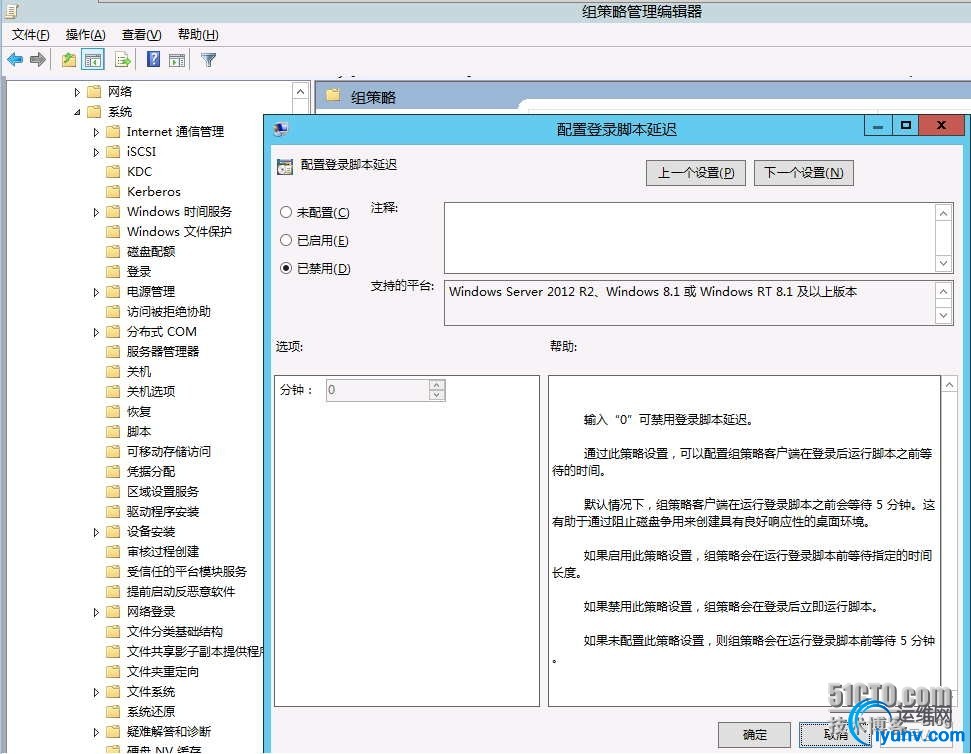Image resolution: width=971 pixels, height=754 pixels.
Task: Open the 操作(A) menu
Action: pyautogui.click(x=85, y=35)
